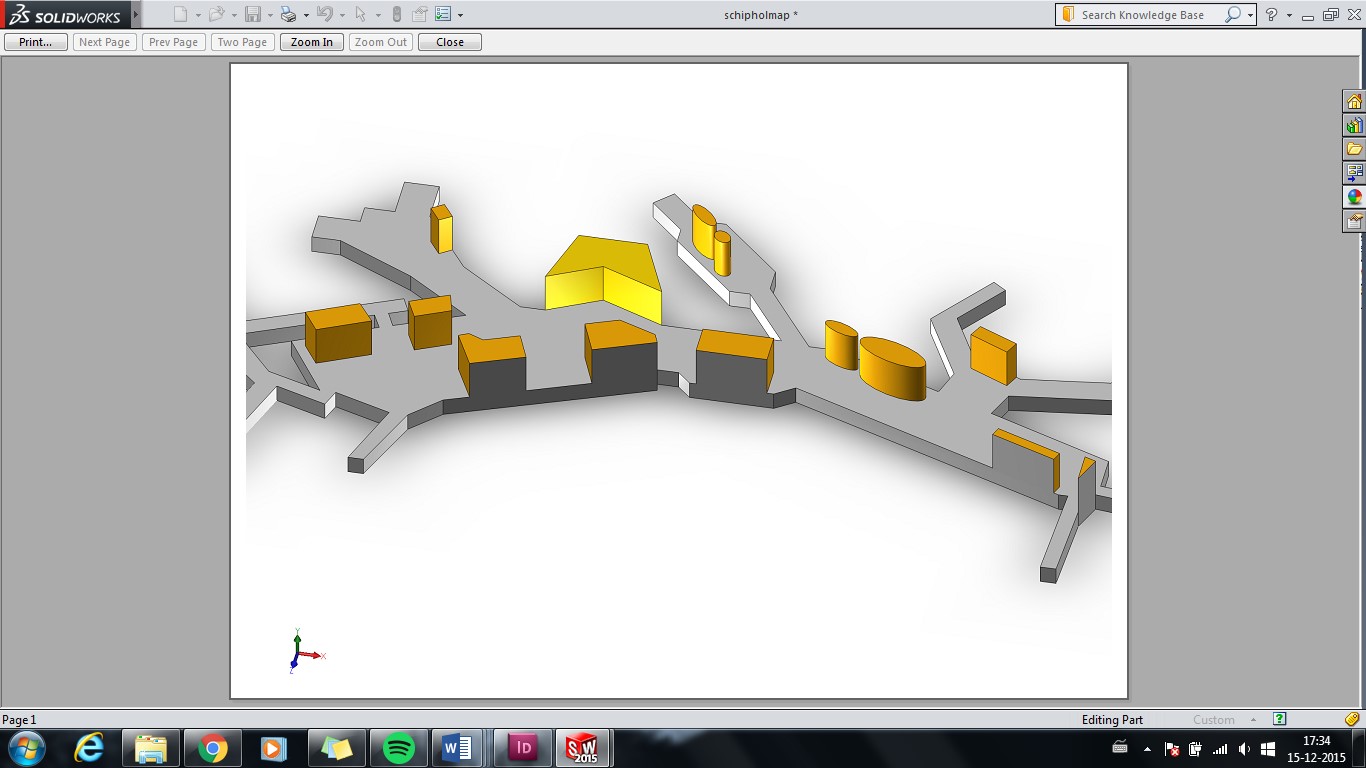Click the volume speaker tray icon

point(1244,749)
